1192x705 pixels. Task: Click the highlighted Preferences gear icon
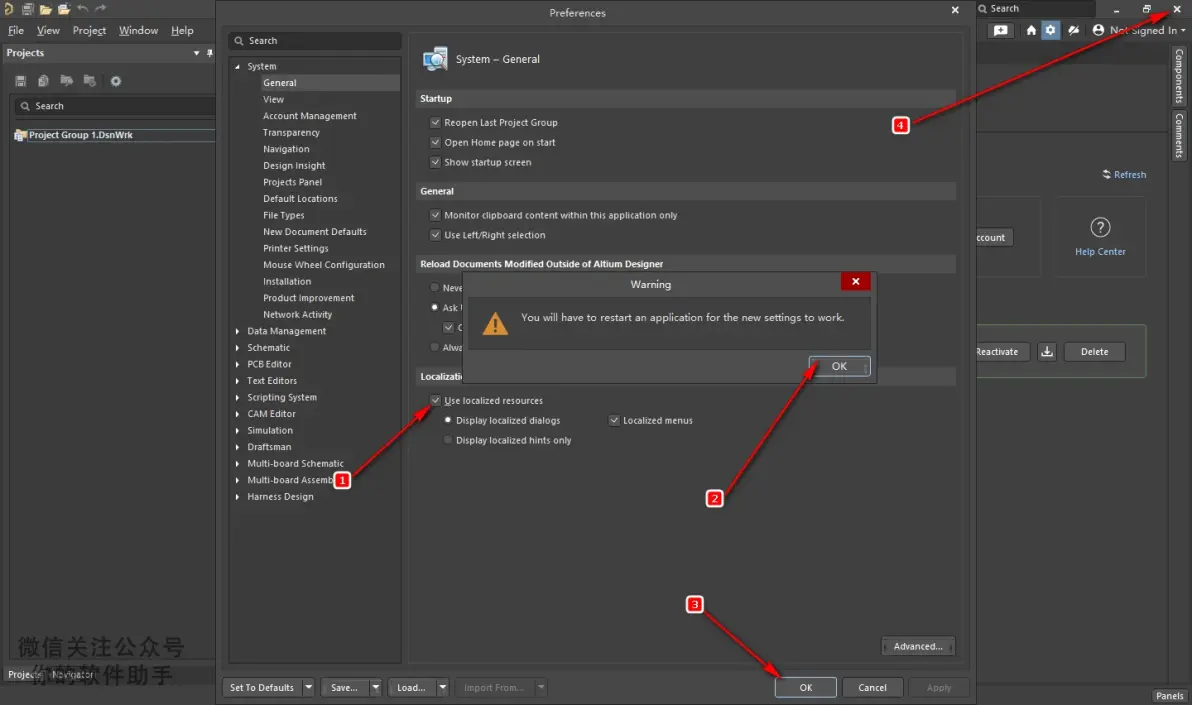[1050, 30]
